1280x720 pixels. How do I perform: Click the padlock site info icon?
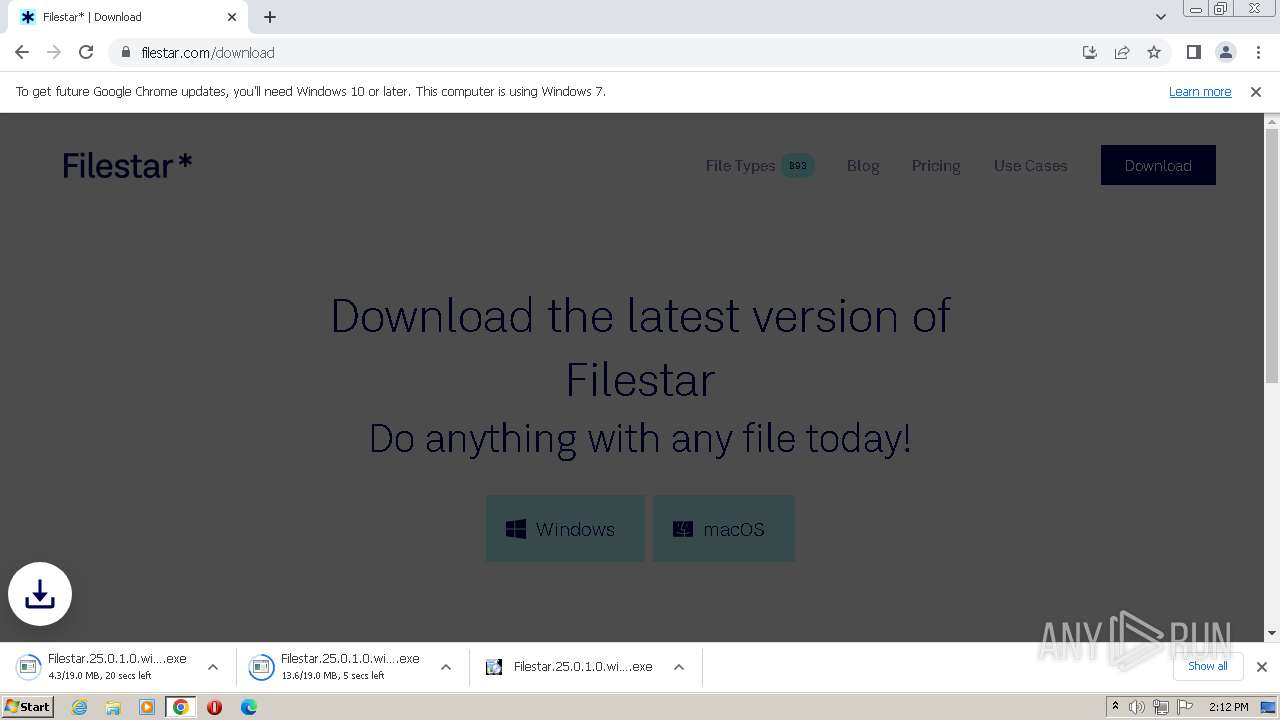[126, 52]
